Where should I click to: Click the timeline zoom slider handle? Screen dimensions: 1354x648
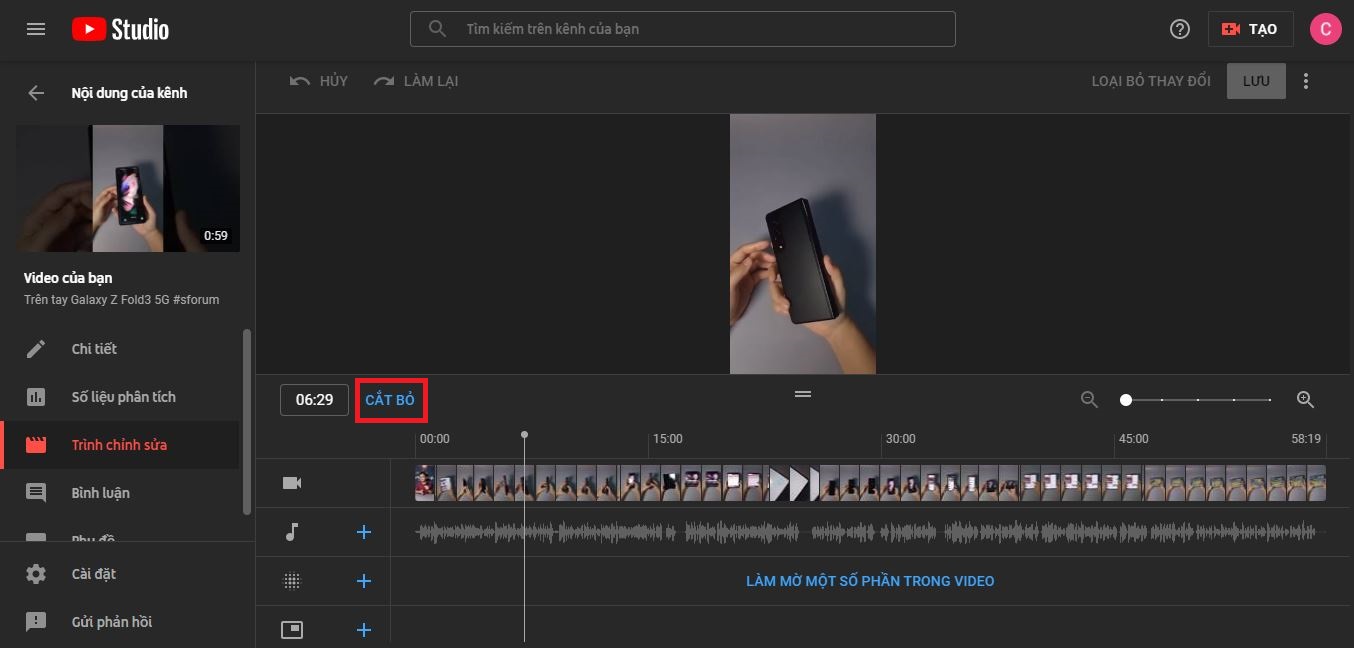point(1126,400)
